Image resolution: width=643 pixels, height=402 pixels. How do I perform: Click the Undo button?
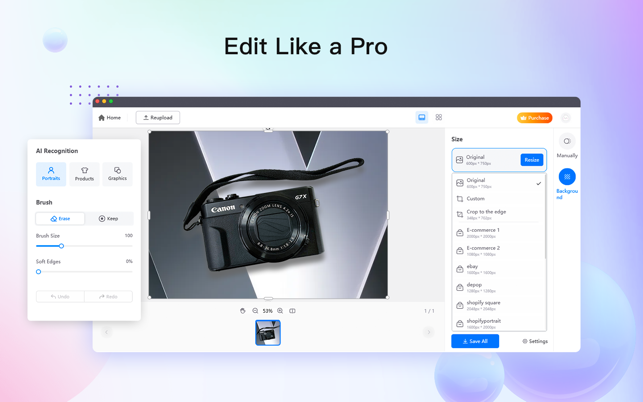tap(60, 297)
